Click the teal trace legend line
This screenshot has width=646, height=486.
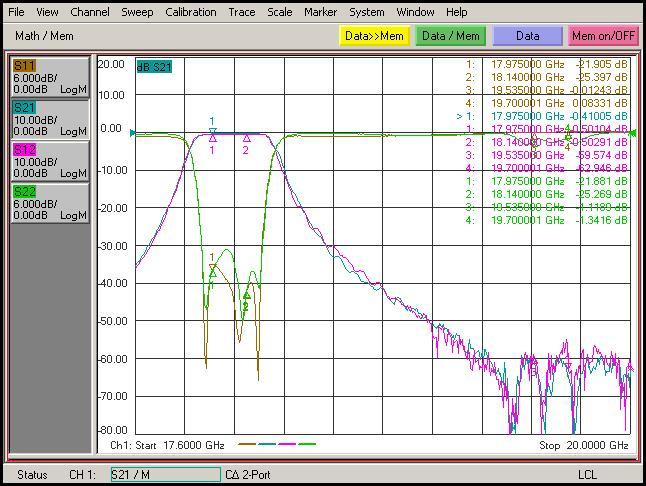[x=267, y=444]
